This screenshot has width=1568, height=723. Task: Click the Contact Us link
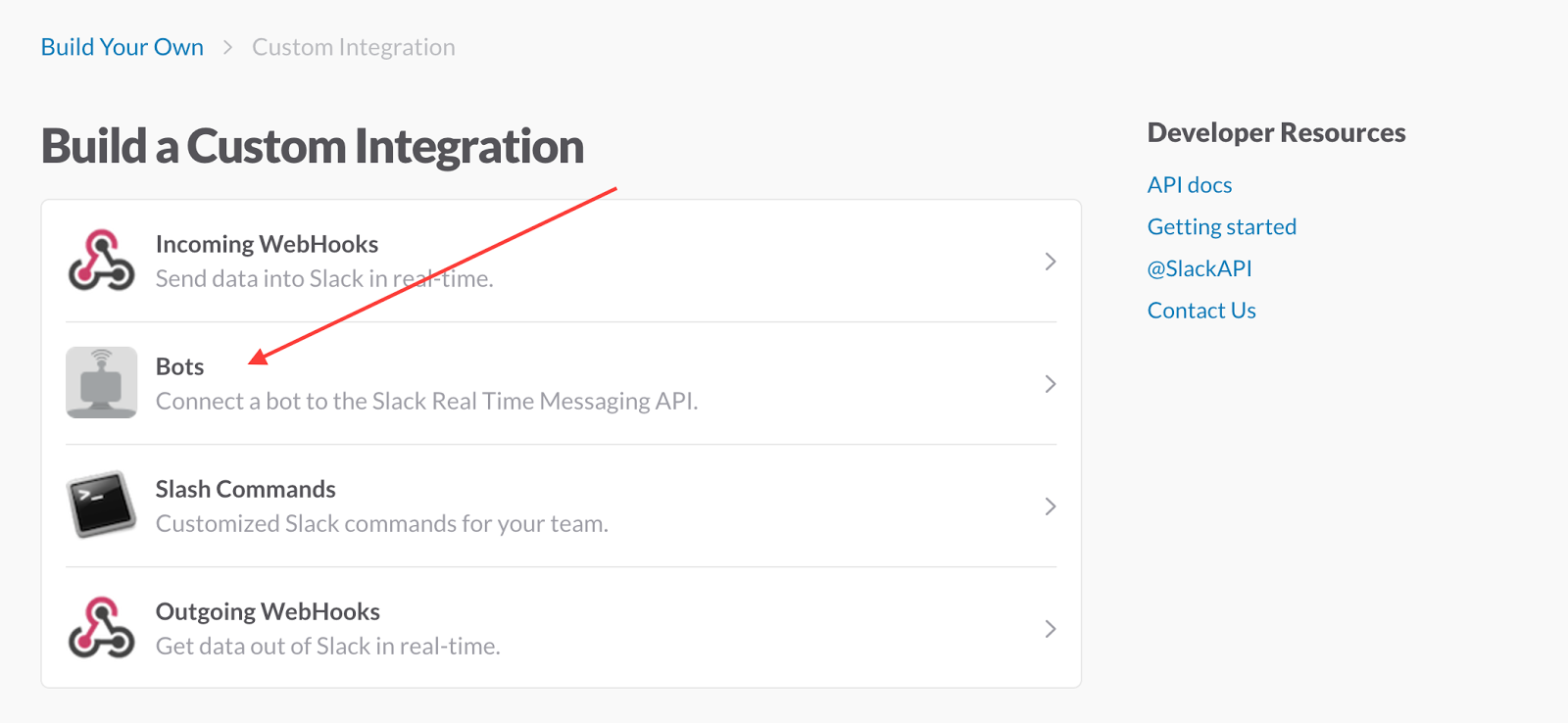pyautogui.click(x=1201, y=311)
